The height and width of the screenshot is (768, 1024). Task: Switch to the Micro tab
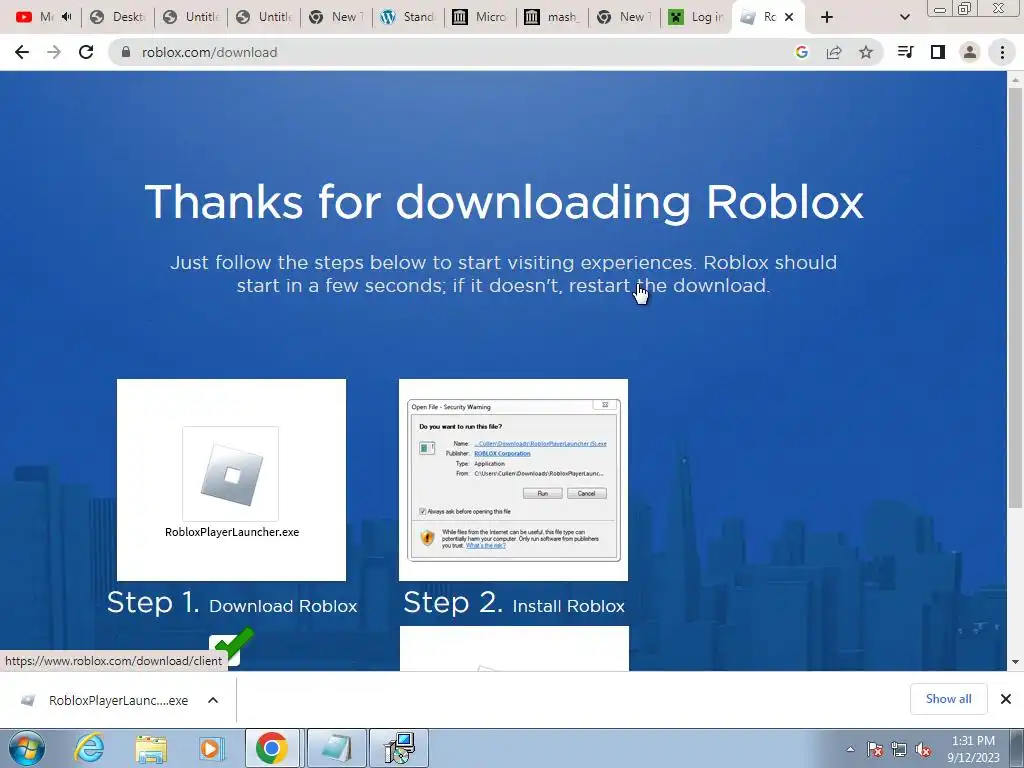[480, 17]
